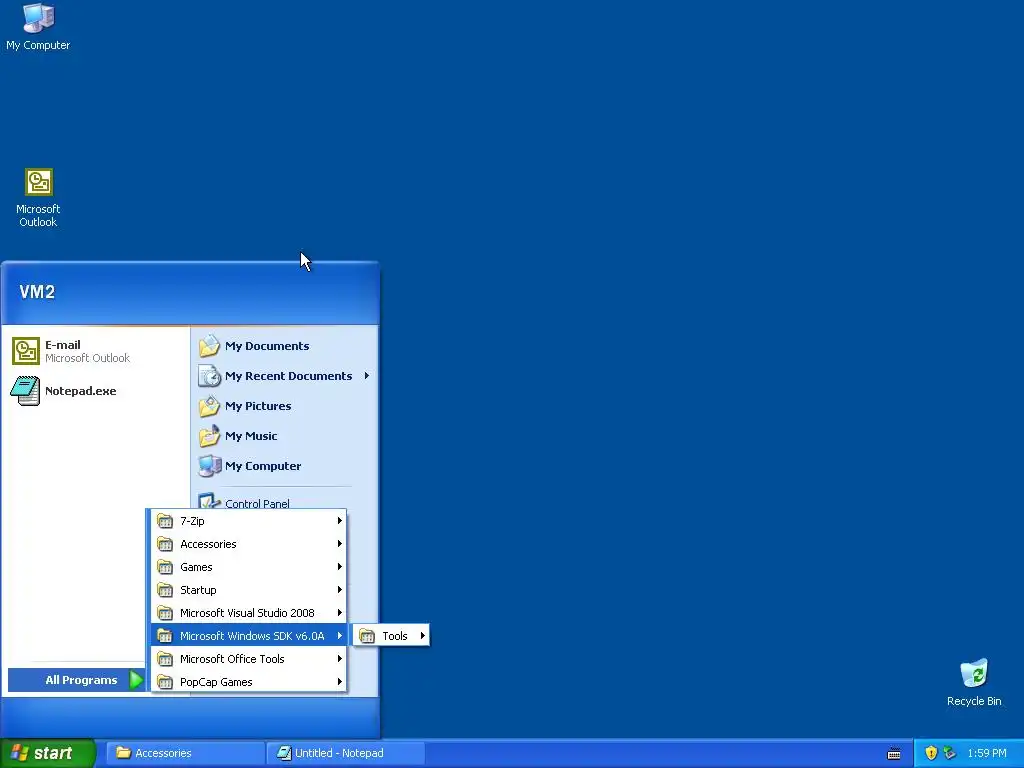Click the My Documents folder icon

point(210,345)
